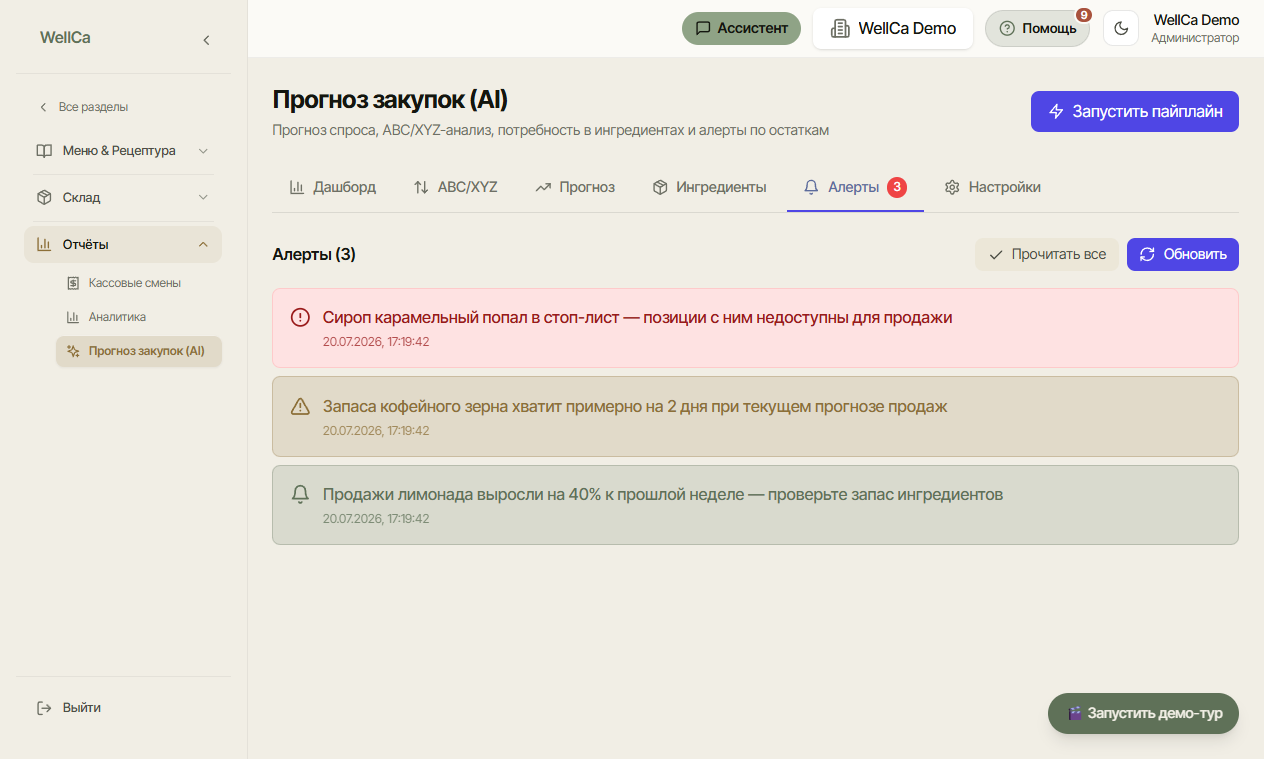Click the checkmark icon in Прочитать все
Screen dimensions: 1264x759
tap(995, 254)
